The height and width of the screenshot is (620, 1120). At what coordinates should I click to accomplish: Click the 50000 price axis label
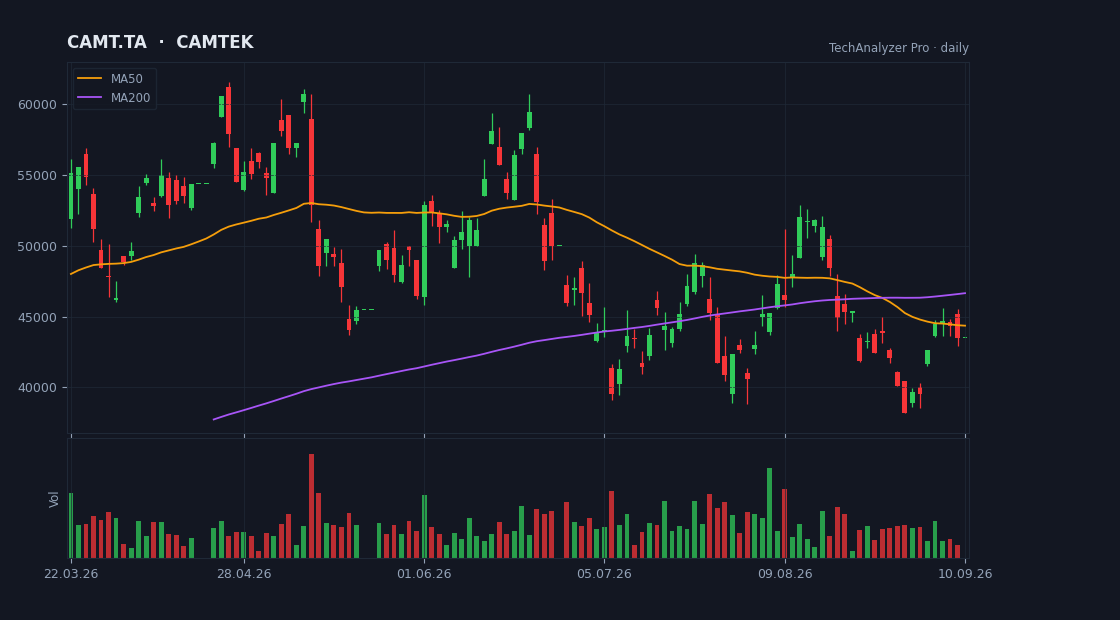(37, 246)
